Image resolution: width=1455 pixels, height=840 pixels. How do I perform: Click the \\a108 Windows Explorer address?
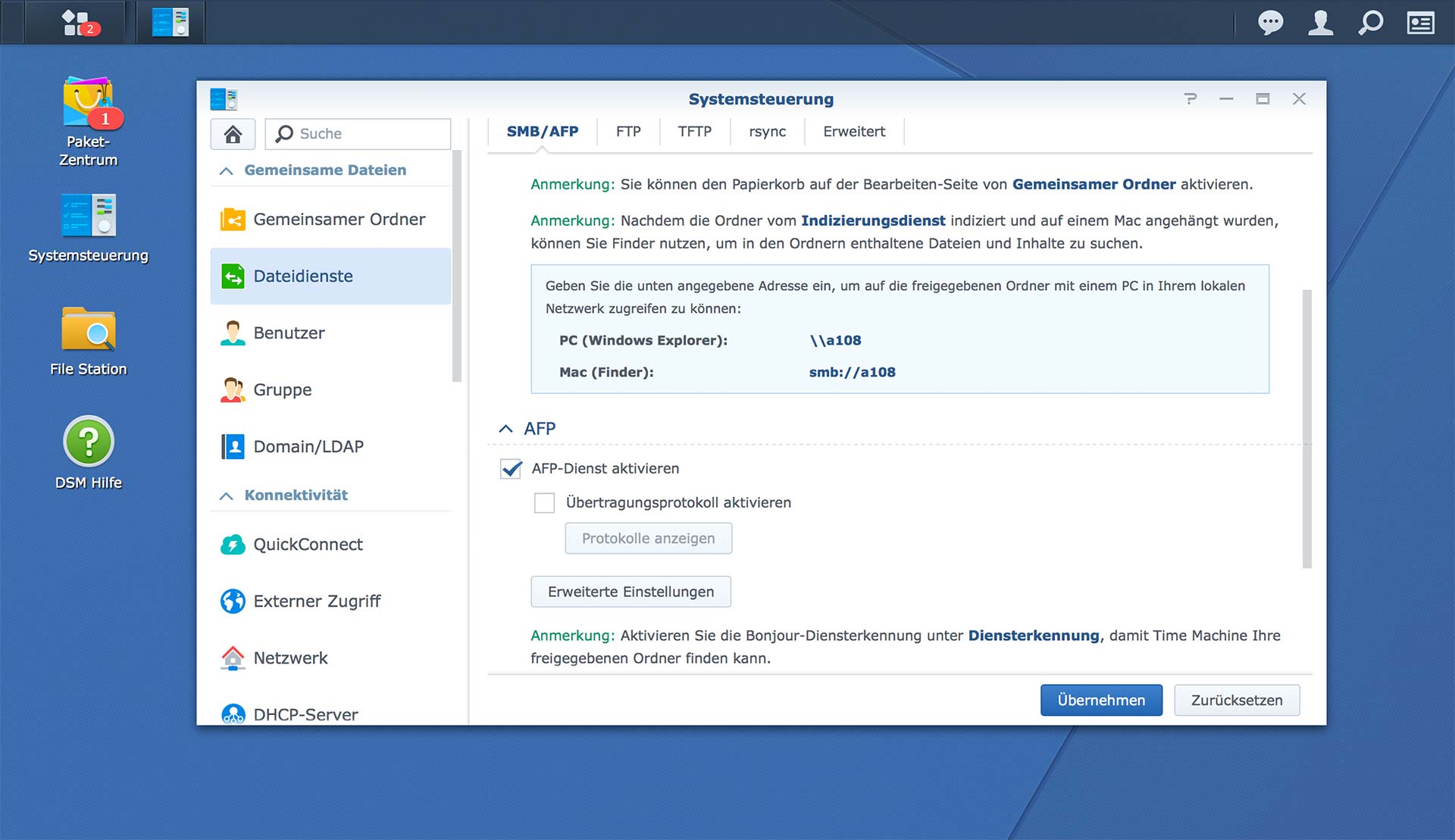point(835,341)
